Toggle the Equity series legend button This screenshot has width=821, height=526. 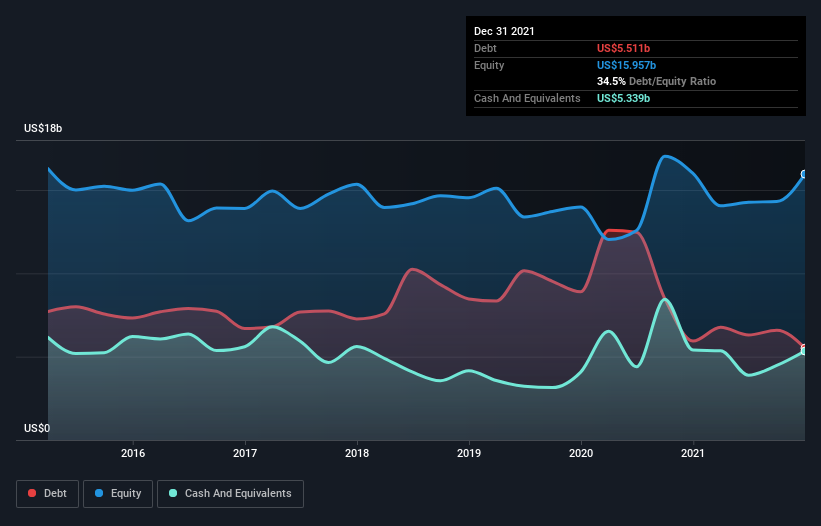click(x=118, y=494)
